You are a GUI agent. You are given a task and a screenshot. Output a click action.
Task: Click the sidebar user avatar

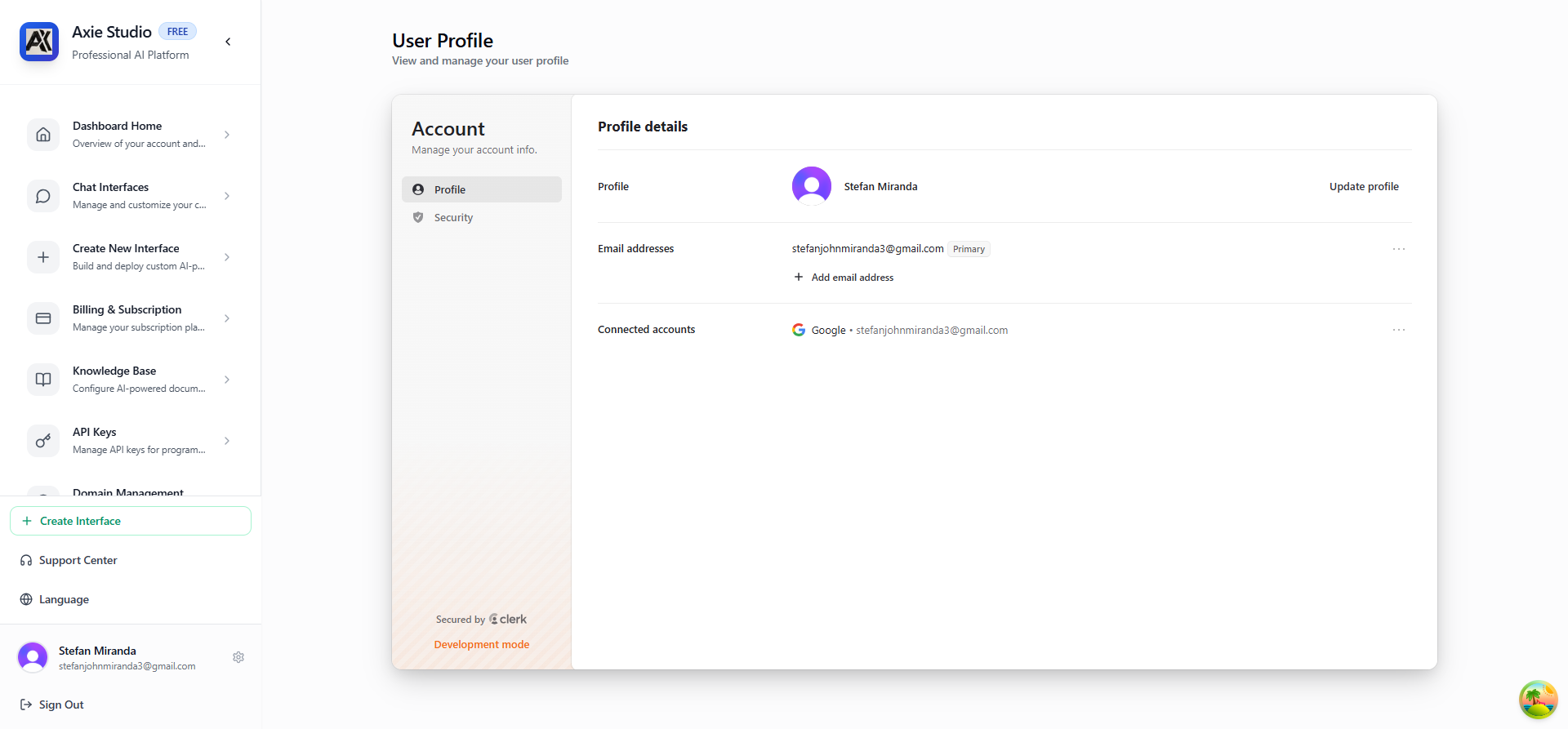click(x=33, y=657)
